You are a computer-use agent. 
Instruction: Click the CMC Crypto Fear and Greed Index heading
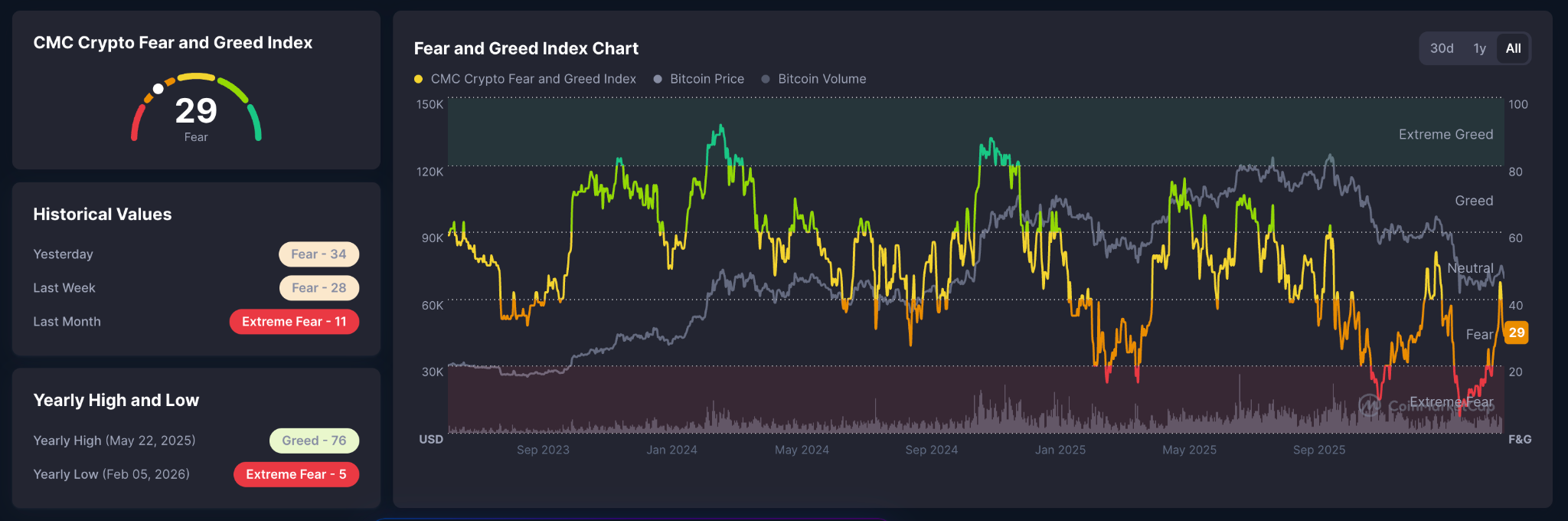click(x=173, y=43)
